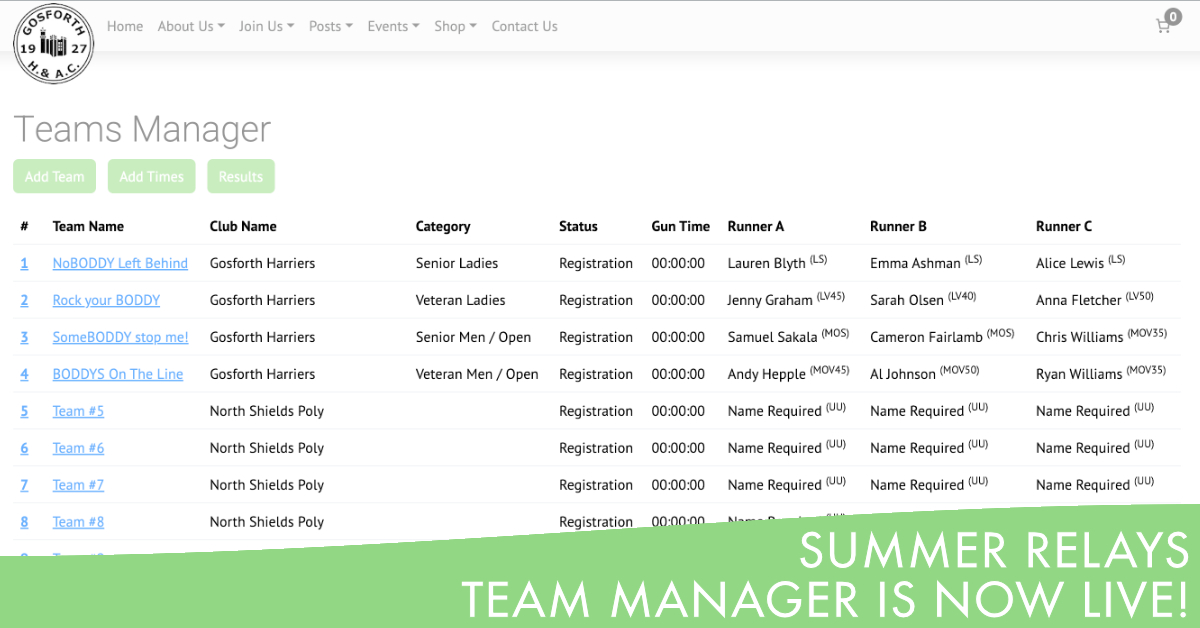Open team link NoBODDY Left Behind
The width and height of the screenshot is (1200, 628).
coord(120,263)
